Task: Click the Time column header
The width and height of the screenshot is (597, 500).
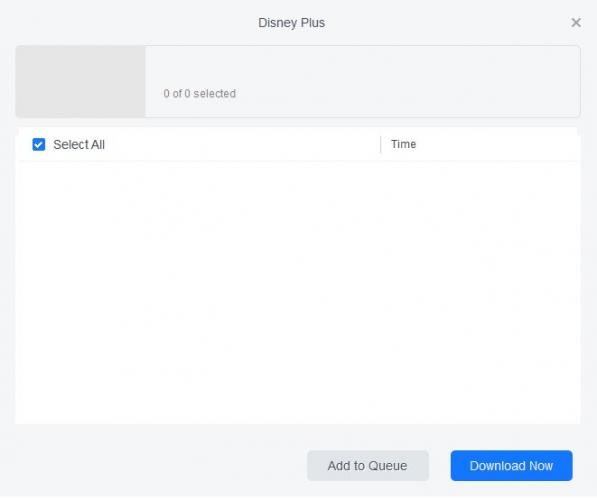Action: (x=404, y=144)
